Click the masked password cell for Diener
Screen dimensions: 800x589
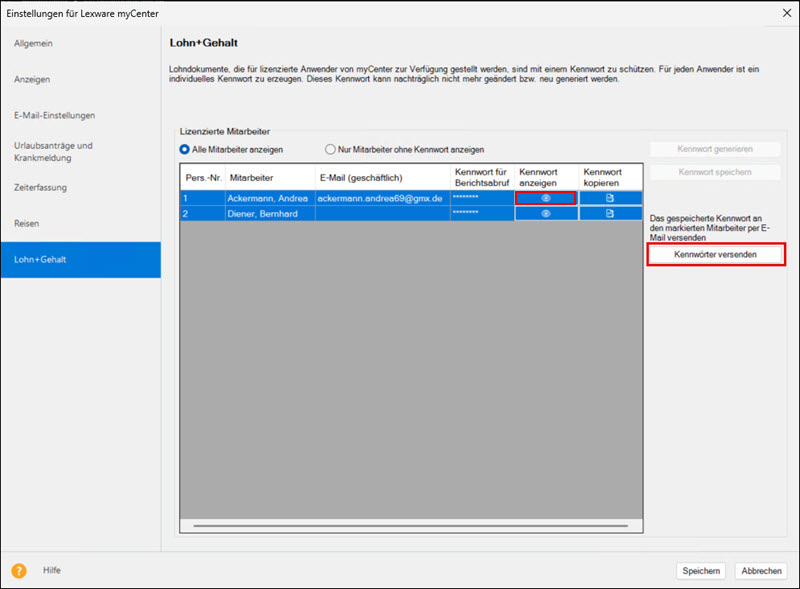482,213
